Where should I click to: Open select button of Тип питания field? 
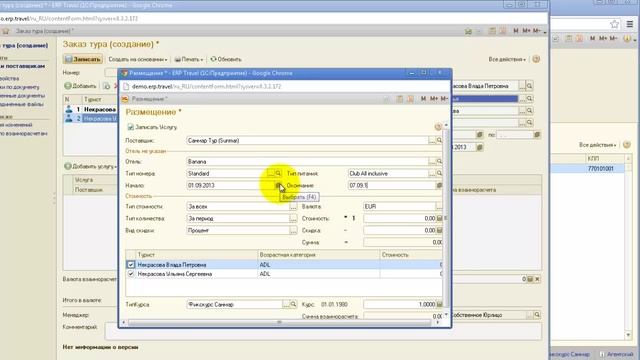[432, 173]
